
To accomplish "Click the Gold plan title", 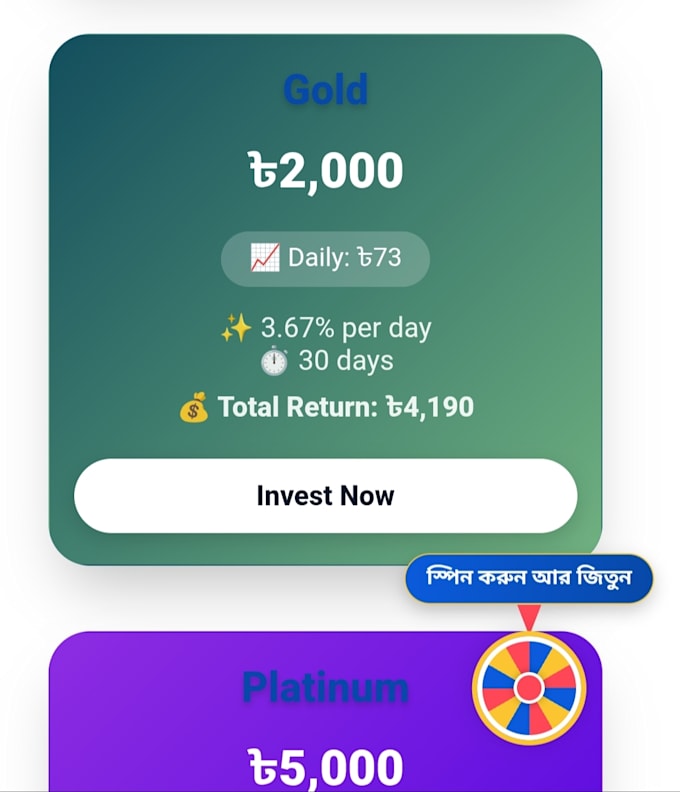I will click(x=325, y=89).
